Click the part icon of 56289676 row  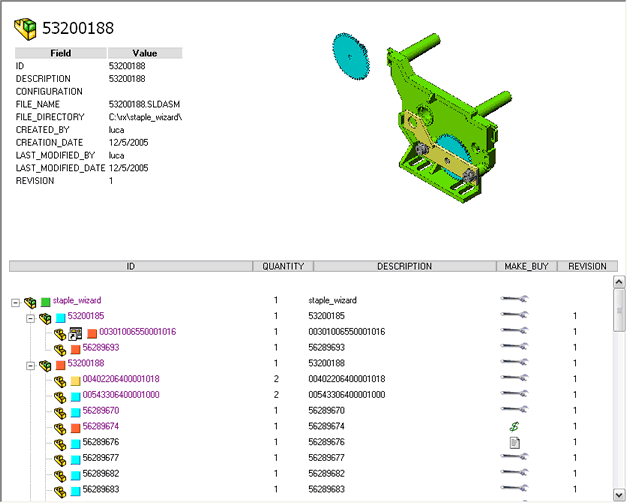click(60, 445)
